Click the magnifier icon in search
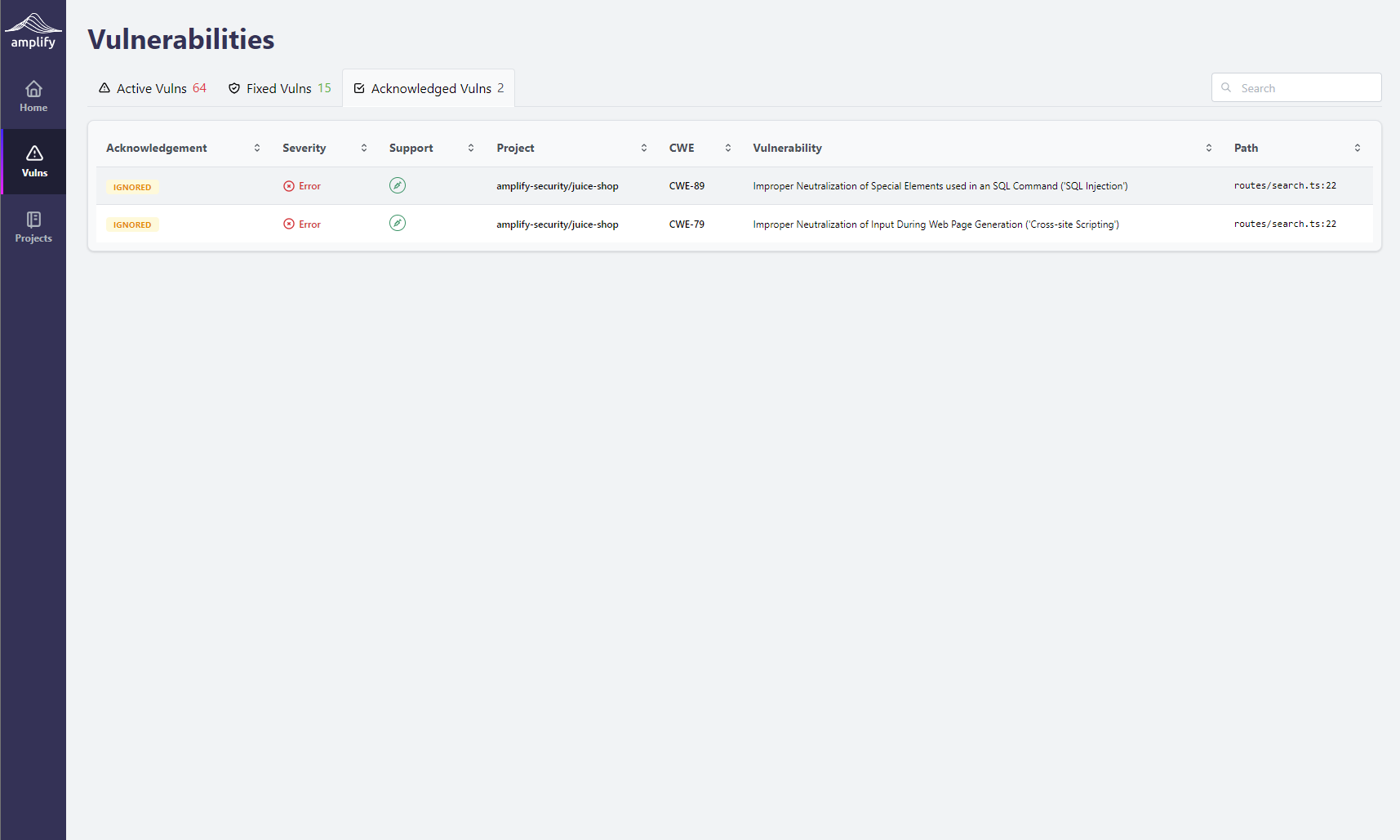 (1226, 87)
